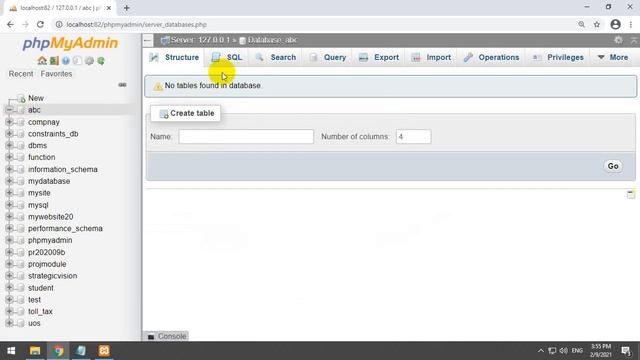Click the phpMyAdmin logo

[70, 43]
